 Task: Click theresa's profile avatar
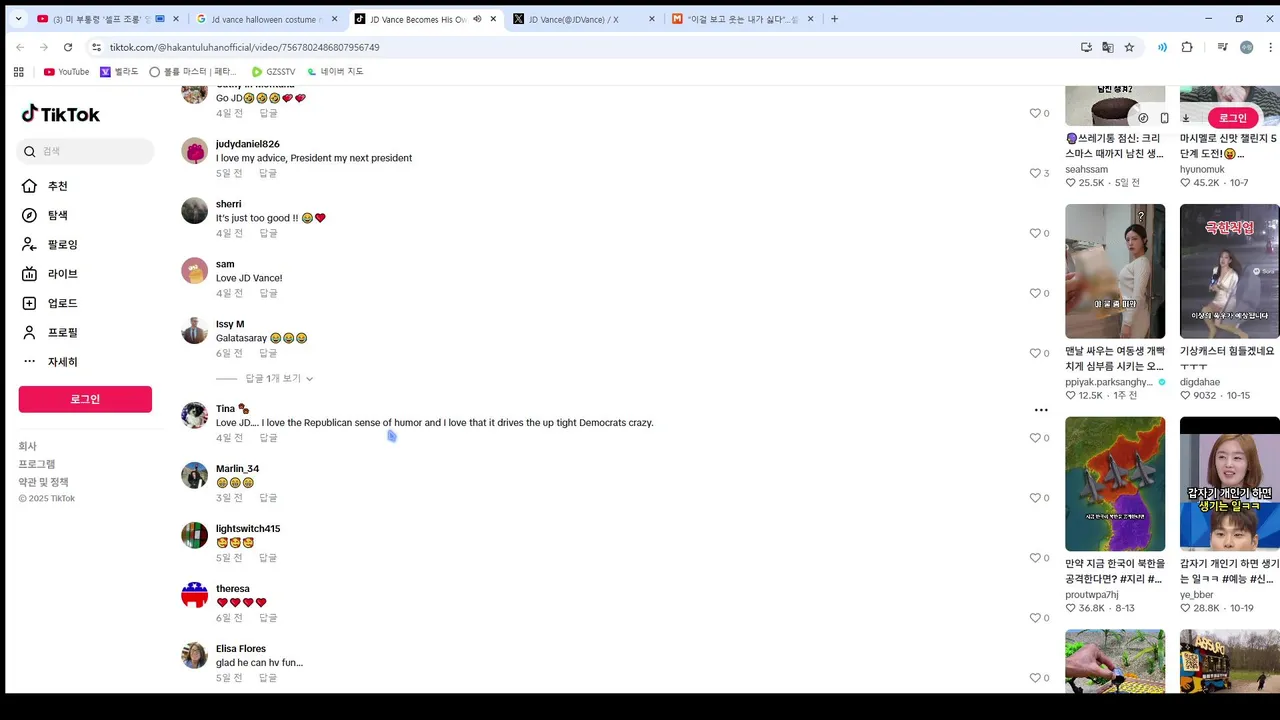coord(194,595)
